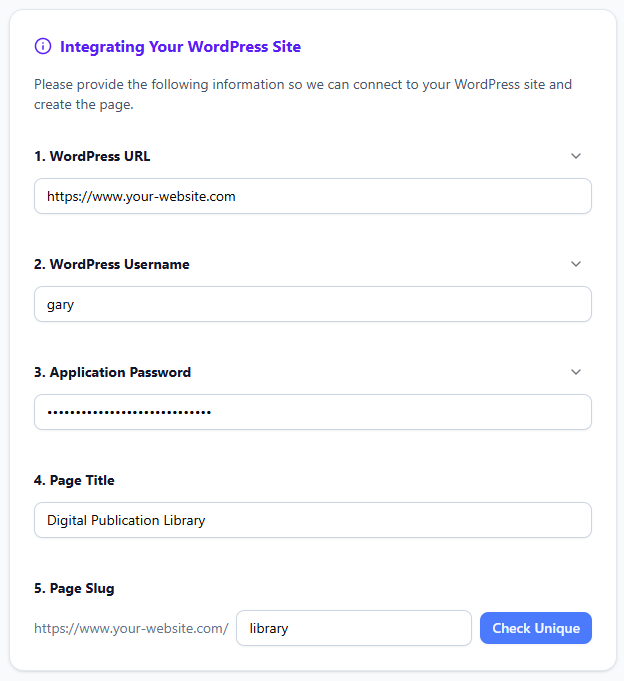
Task: Focus the WordPress Username field
Action: coord(312,304)
